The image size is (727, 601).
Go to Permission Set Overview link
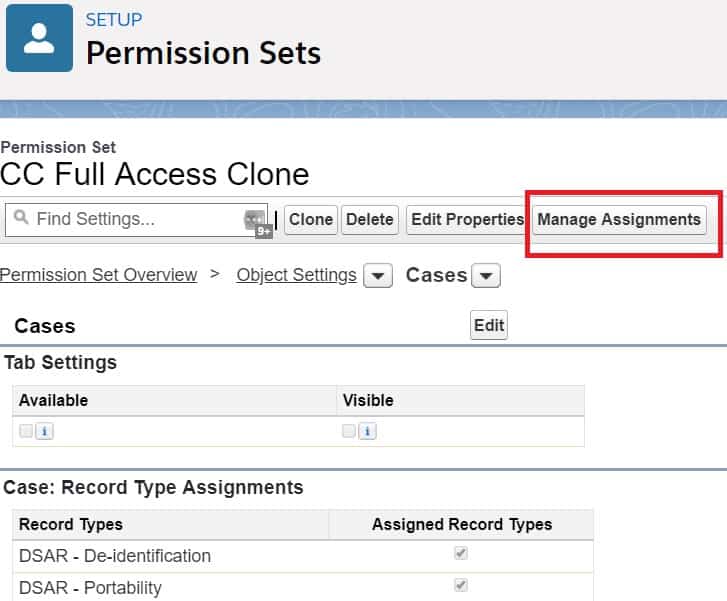98,275
